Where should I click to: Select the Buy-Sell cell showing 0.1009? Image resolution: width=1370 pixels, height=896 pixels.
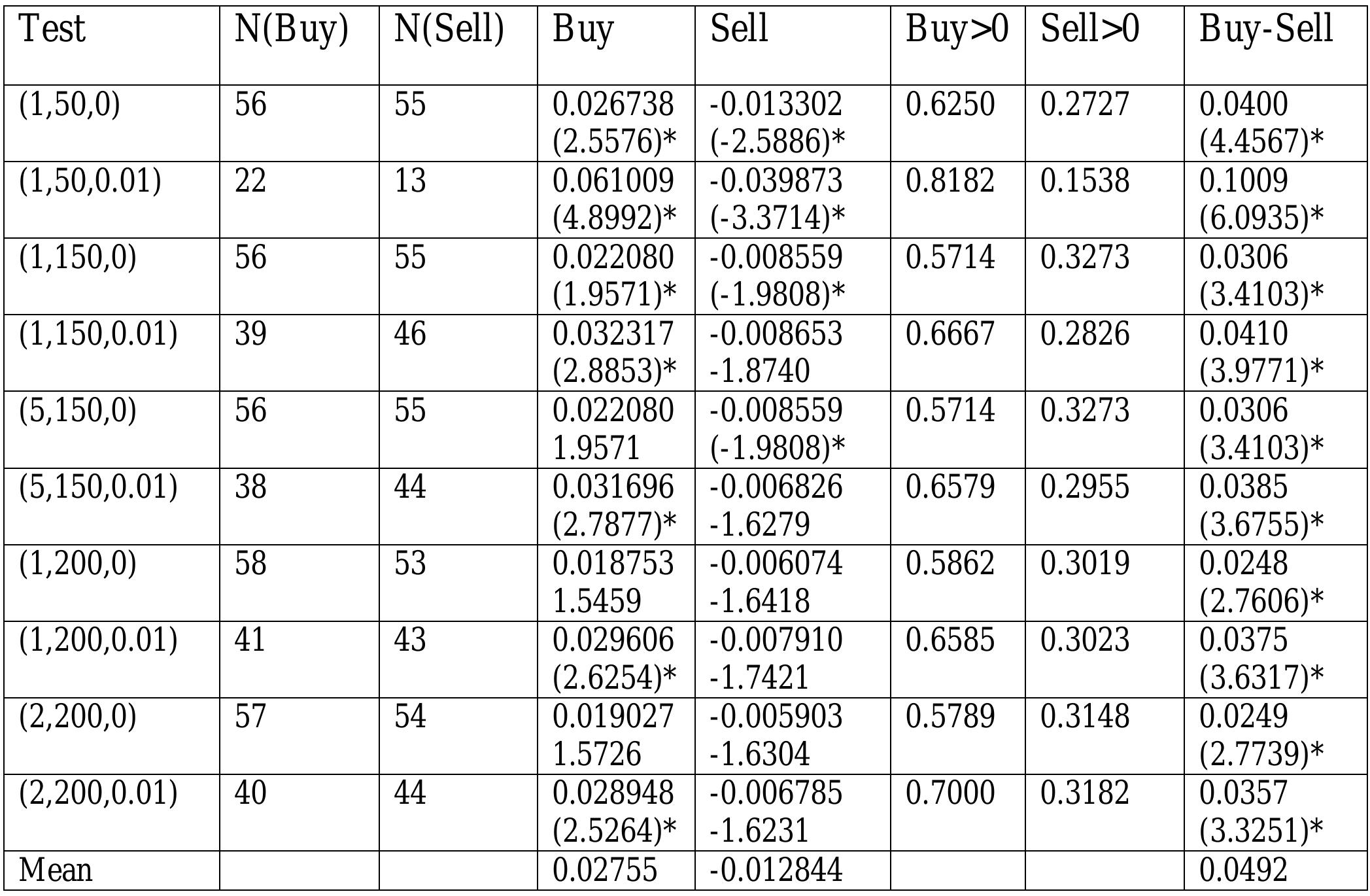pos(1242,181)
